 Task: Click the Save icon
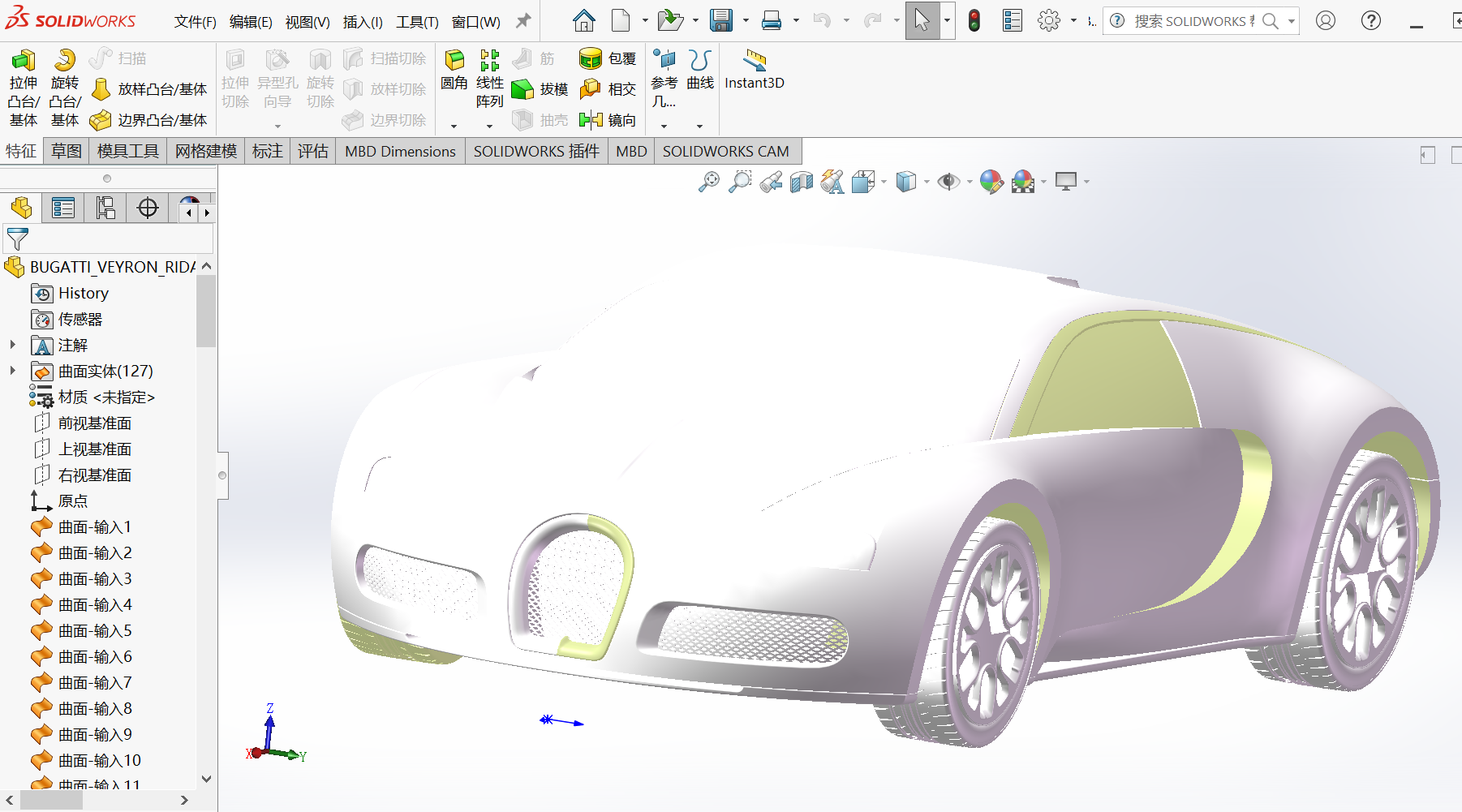720,21
